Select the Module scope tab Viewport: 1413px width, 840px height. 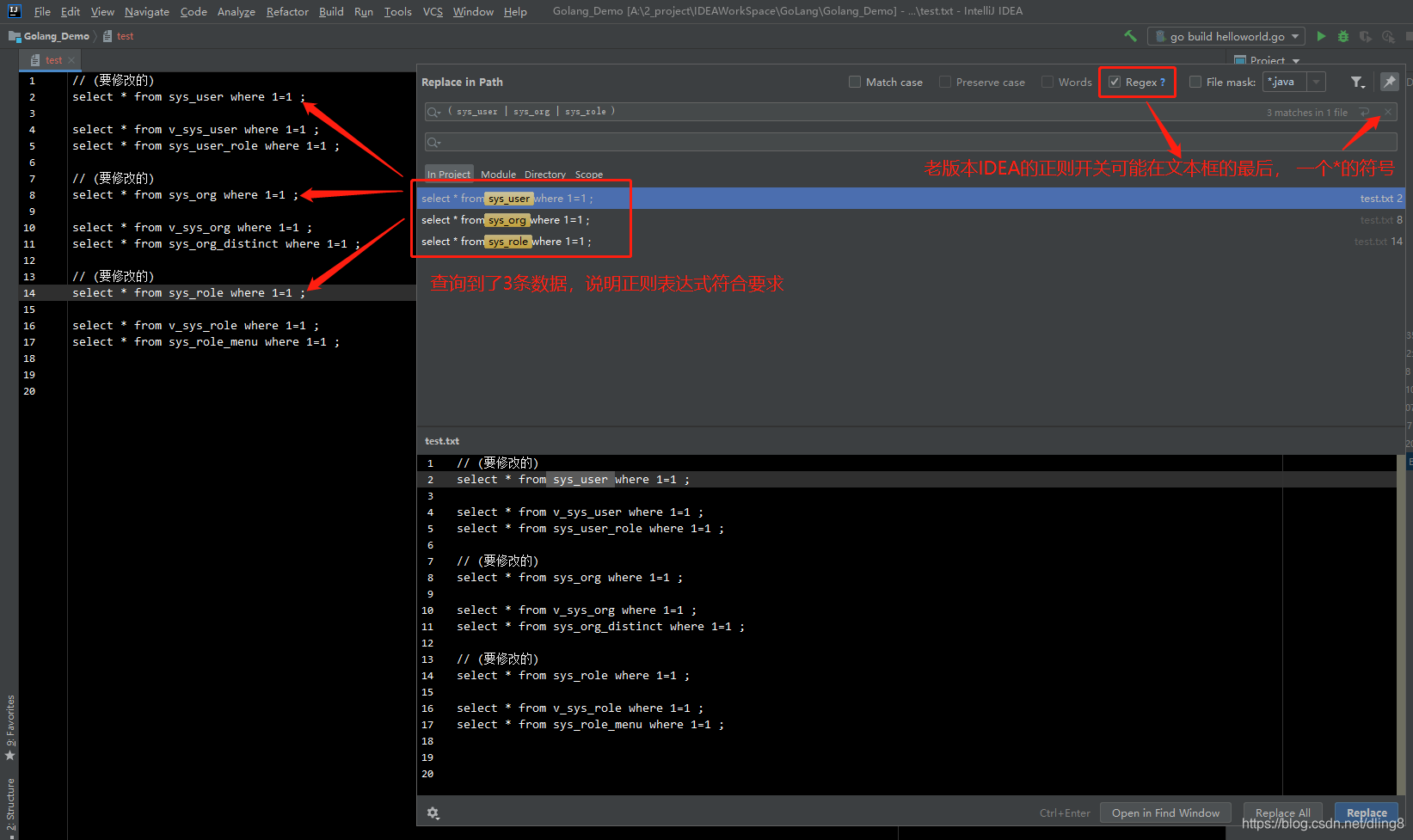pyautogui.click(x=499, y=174)
